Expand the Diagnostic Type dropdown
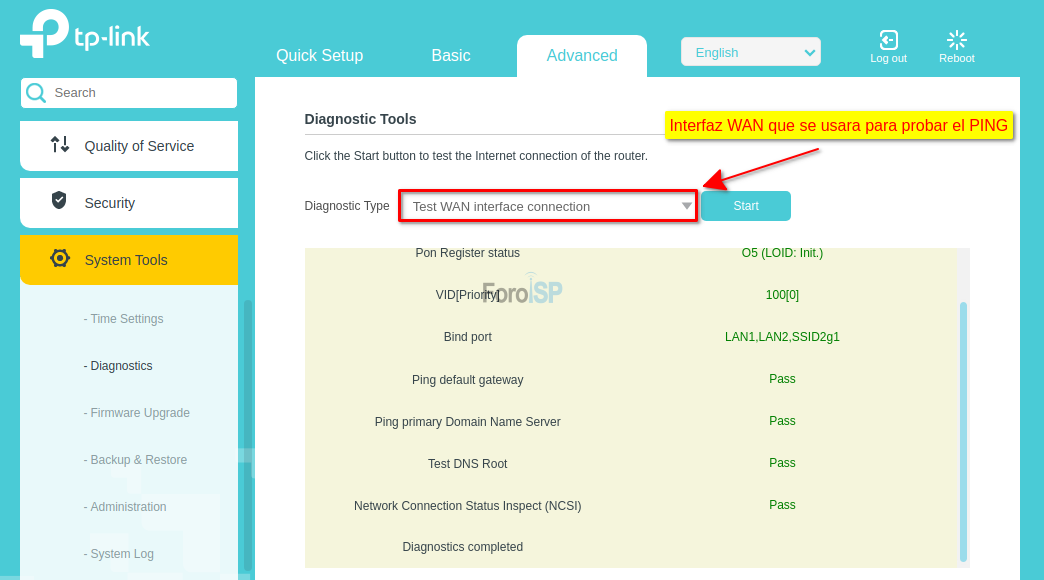This screenshot has width=1044, height=580. tap(548, 206)
